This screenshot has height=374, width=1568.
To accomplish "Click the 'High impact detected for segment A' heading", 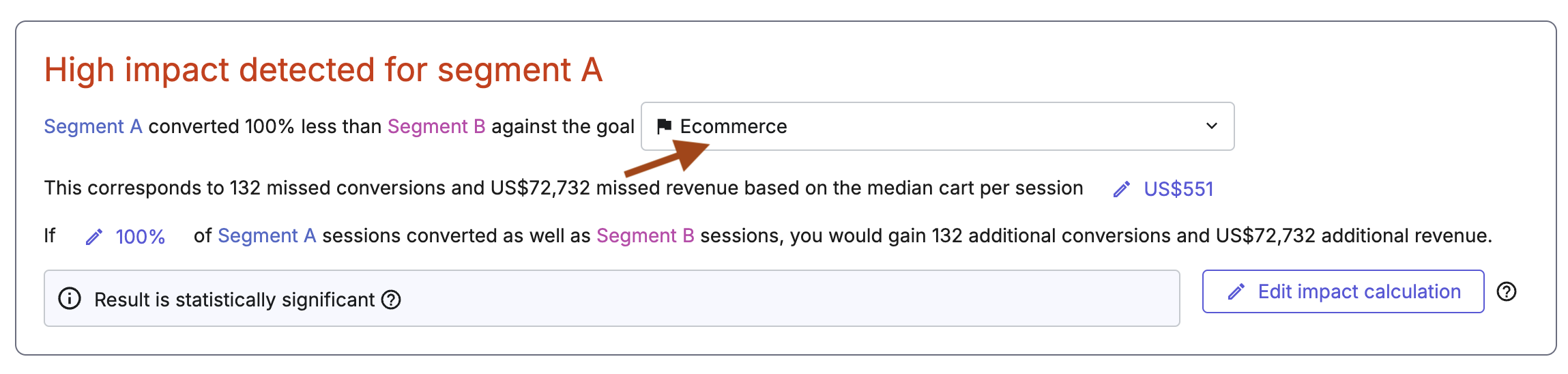I will pyautogui.click(x=323, y=70).
